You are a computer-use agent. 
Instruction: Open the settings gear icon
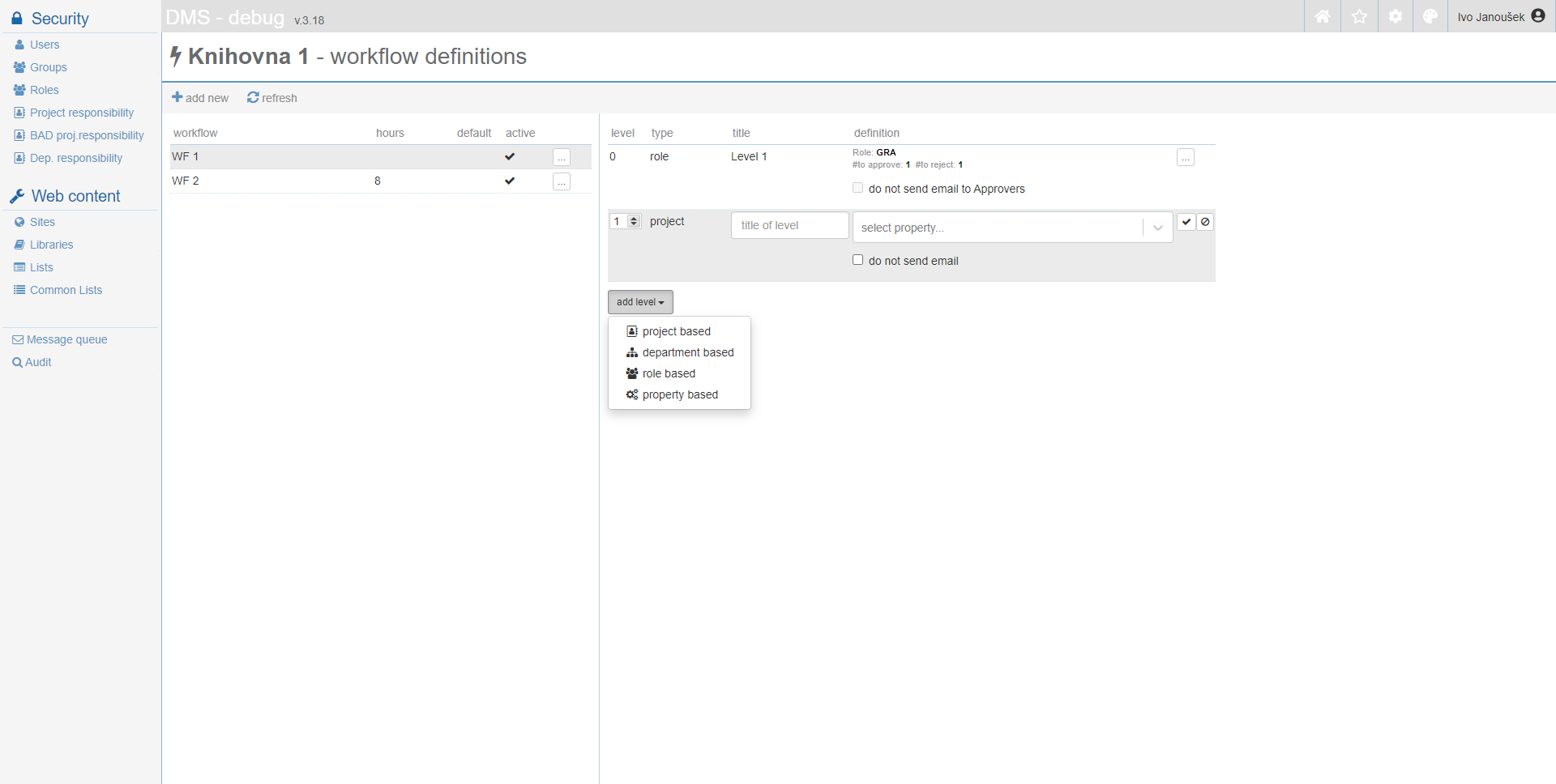[x=1395, y=16]
